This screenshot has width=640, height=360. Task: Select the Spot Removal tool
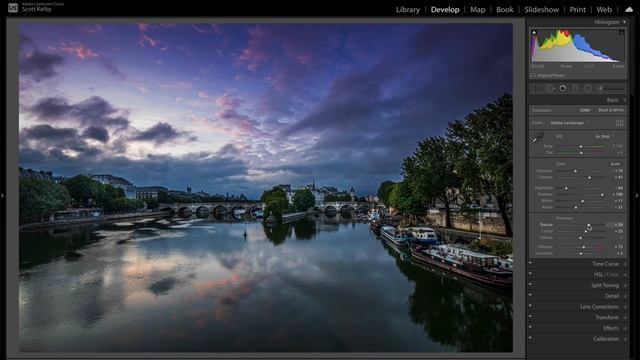pyautogui.click(x=549, y=89)
